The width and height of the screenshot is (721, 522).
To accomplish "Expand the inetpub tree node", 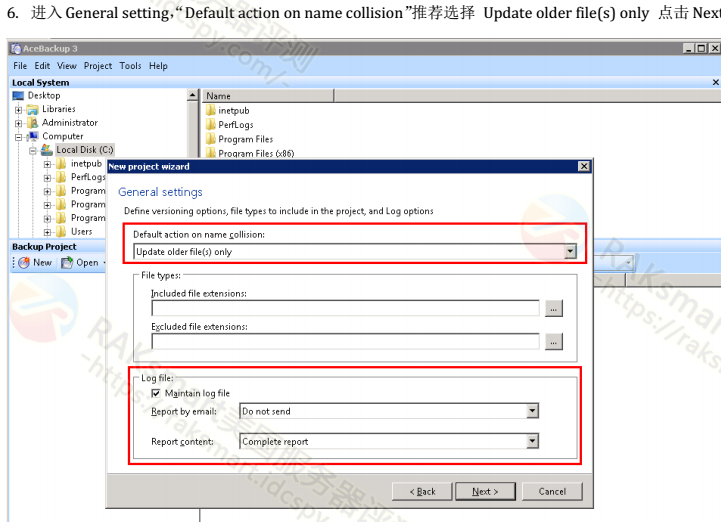I will (x=47, y=164).
